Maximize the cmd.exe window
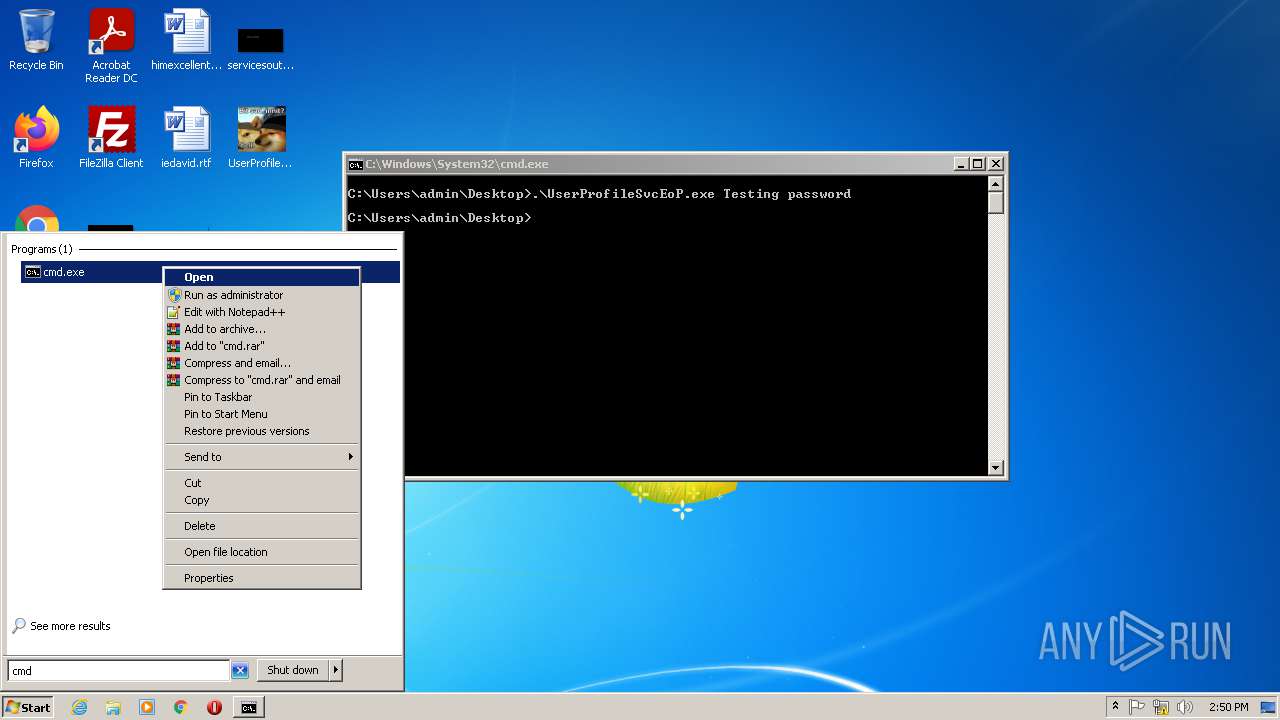This screenshot has height=720, width=1280. (978, 164)
